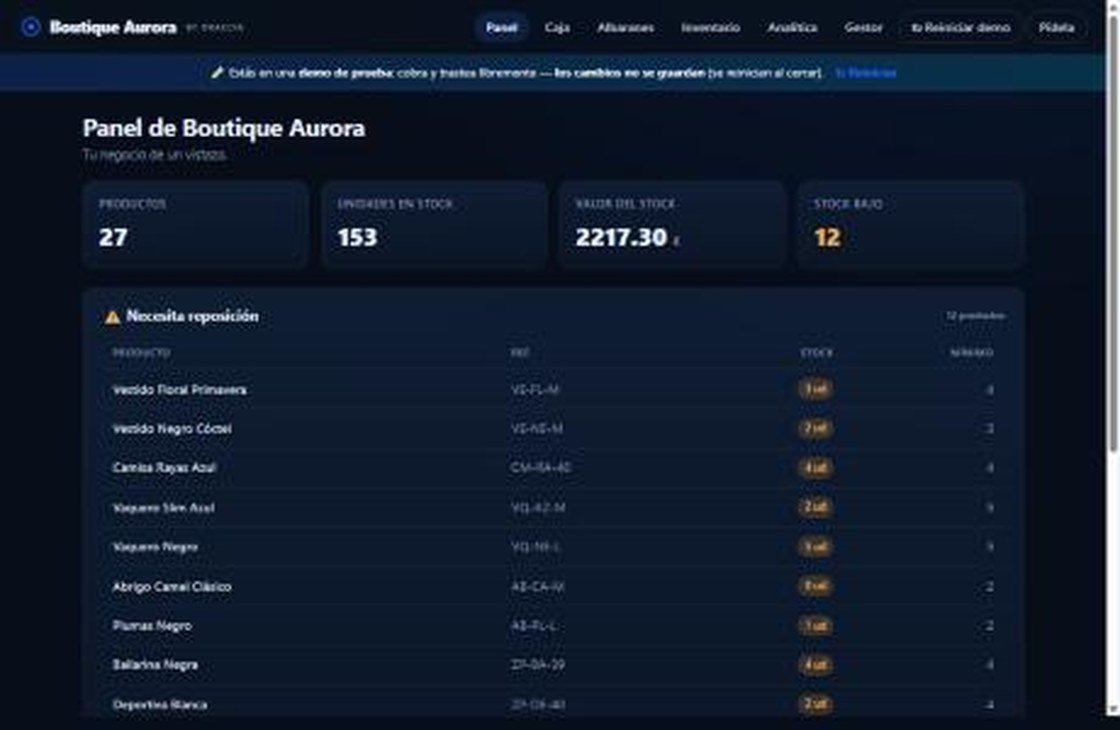
Task: Click the Boutique Aurora circular logo icon
Action: coord(31,27)
